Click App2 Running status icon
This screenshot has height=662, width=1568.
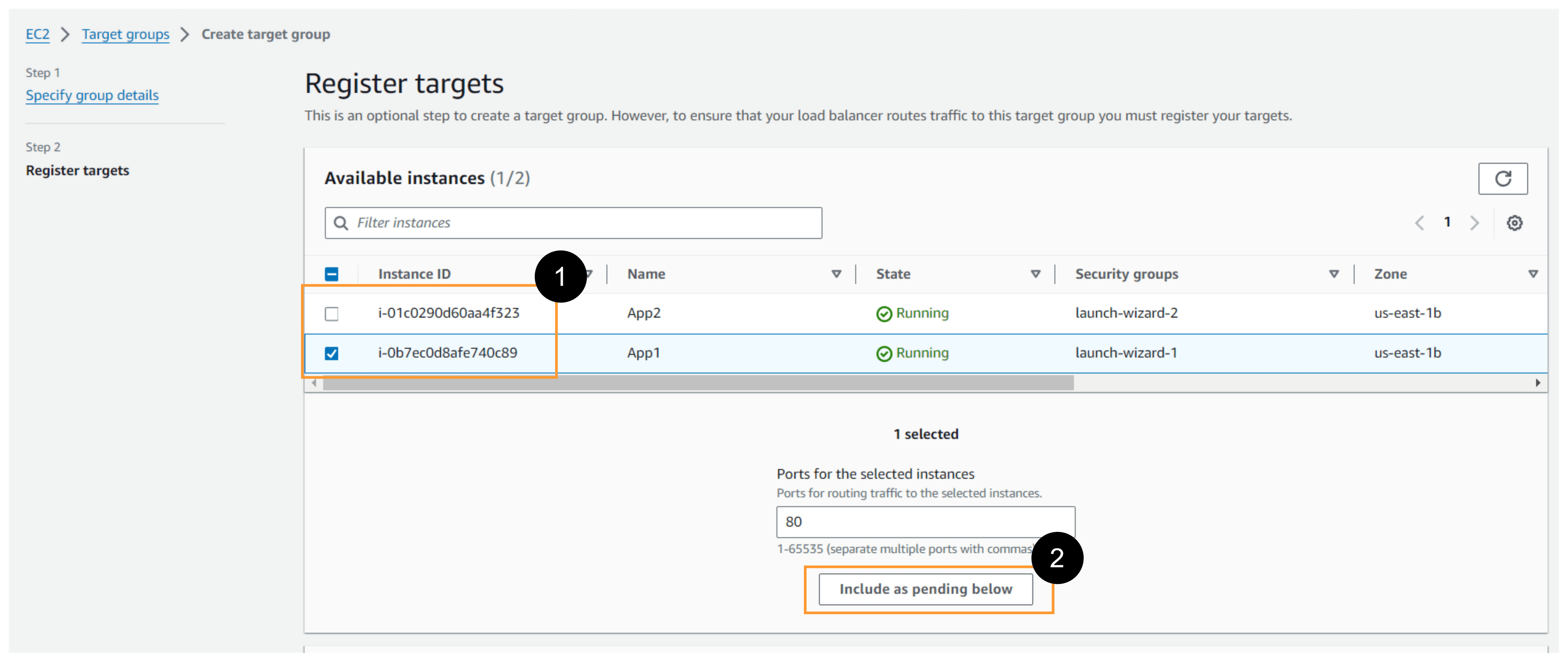(x=884, y=314)
